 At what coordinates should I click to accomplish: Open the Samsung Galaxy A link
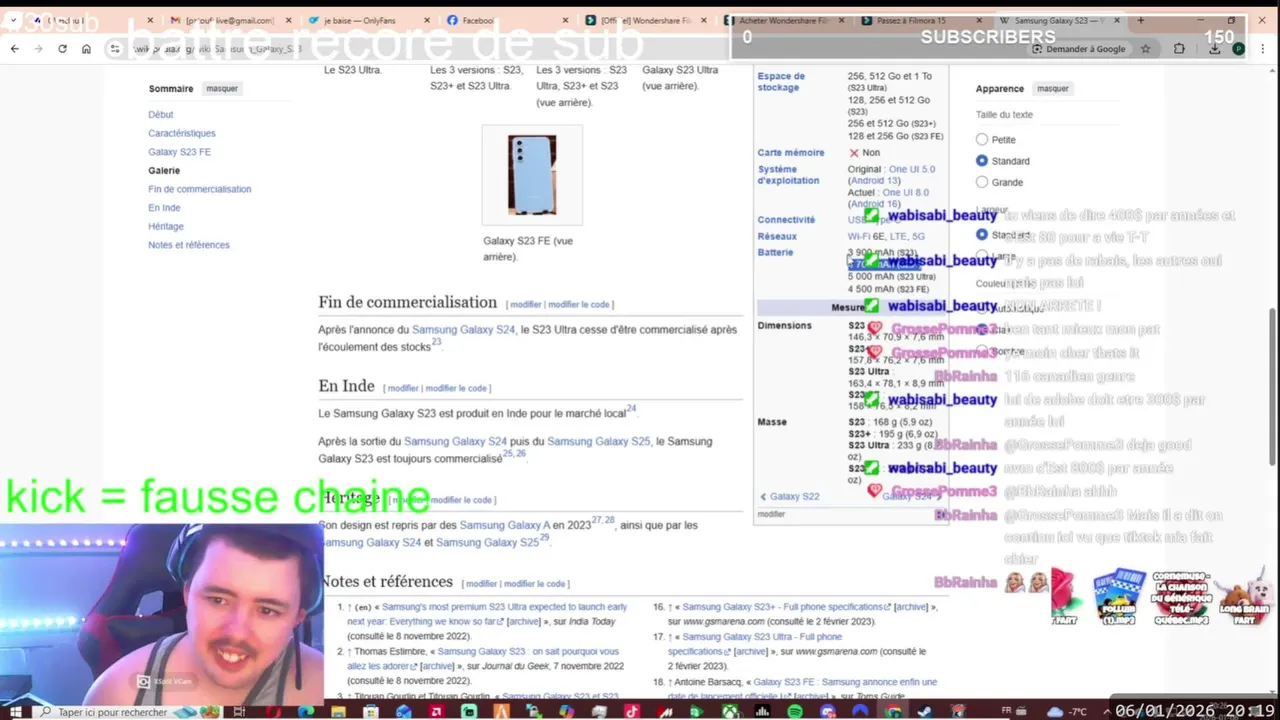tap(505, 525)
